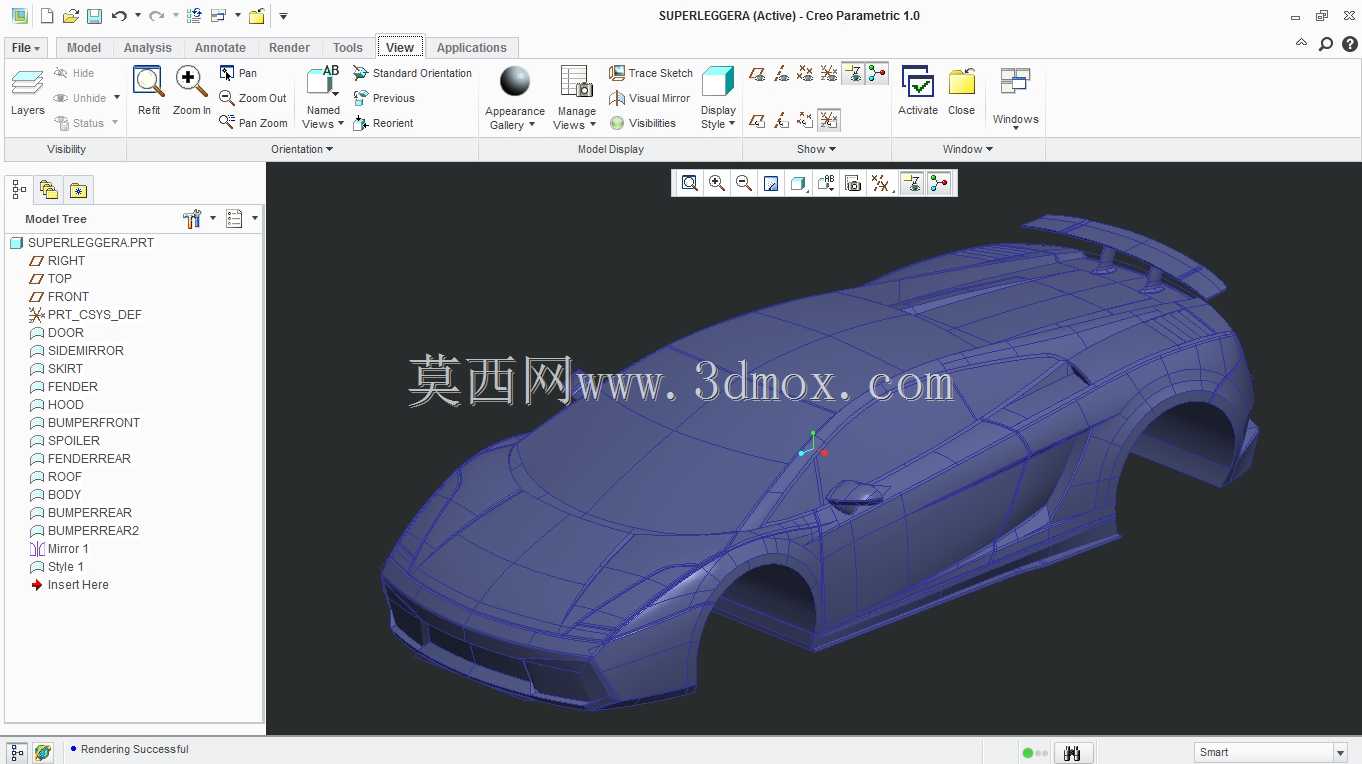Switch to the Render ribbon tab
The width and height of the screenshot is (1362, 764).
coord(289,47)
